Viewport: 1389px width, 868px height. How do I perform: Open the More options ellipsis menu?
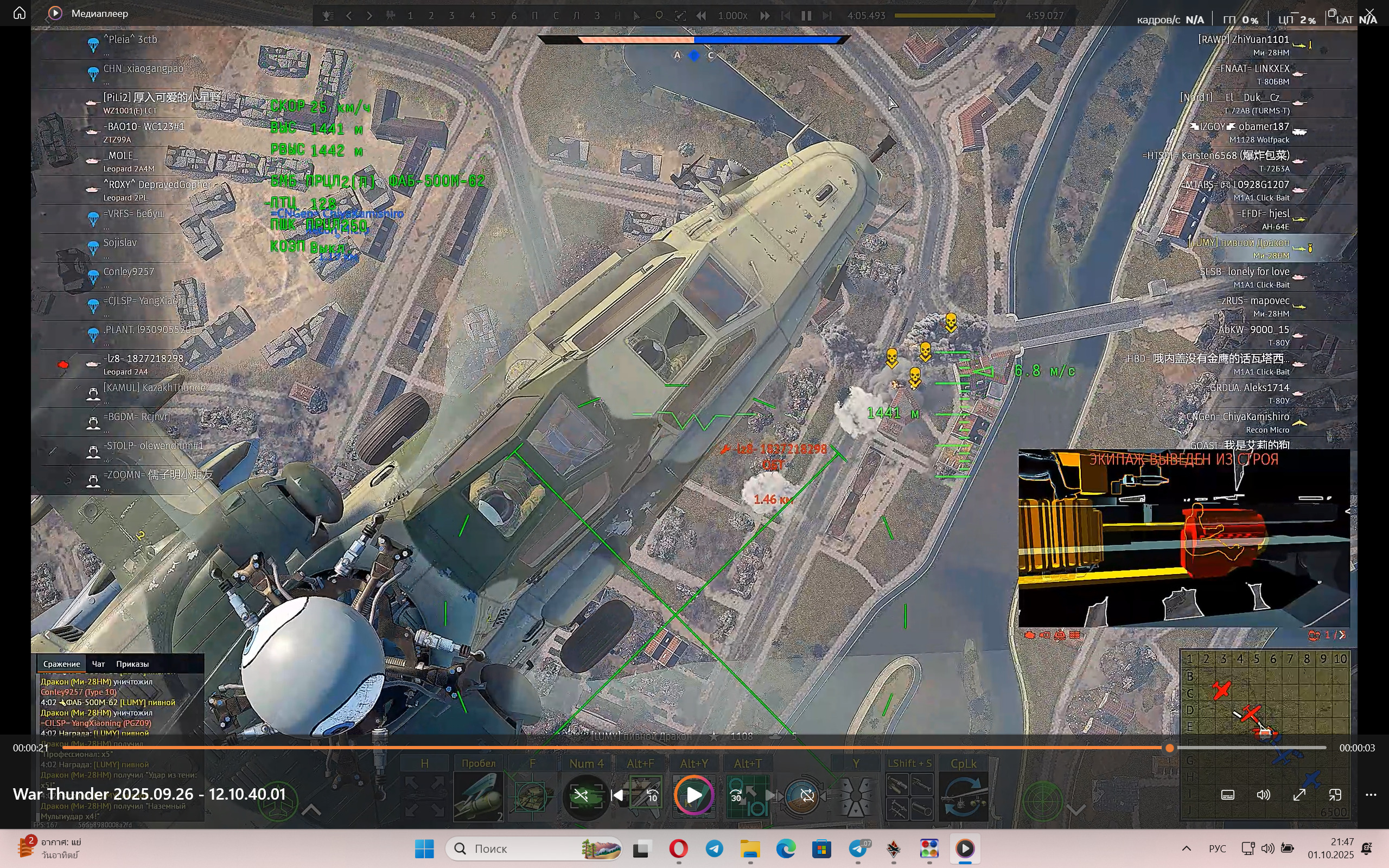point(1371,795)
